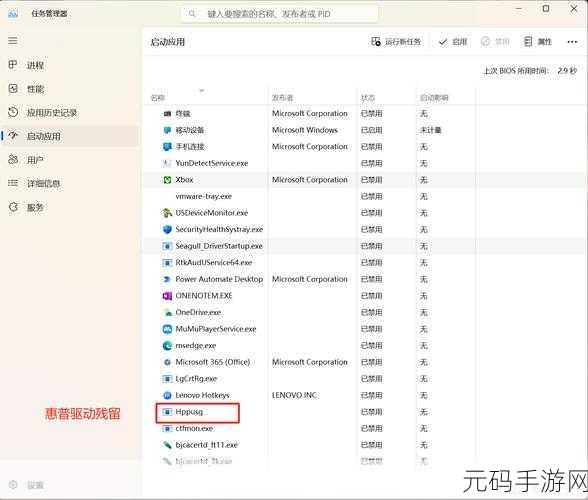The image size is (588, 500).
Task: Click the 移动设备 row icon
Action: 167,130
